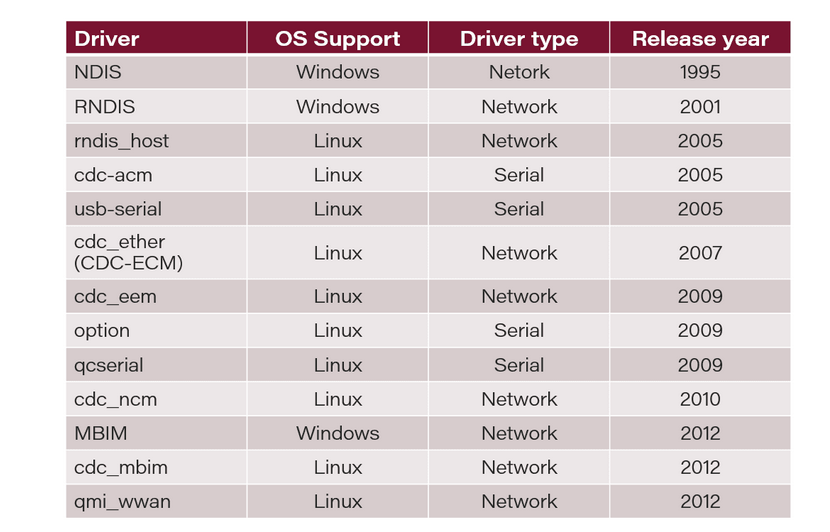Click the cdc_ncm driver cell
This screenshot has width=830, height=532.
(115, 399)
